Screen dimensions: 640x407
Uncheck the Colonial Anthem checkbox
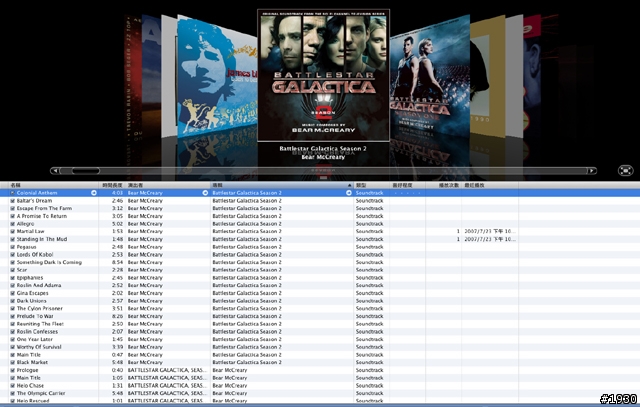click(12, 193)
